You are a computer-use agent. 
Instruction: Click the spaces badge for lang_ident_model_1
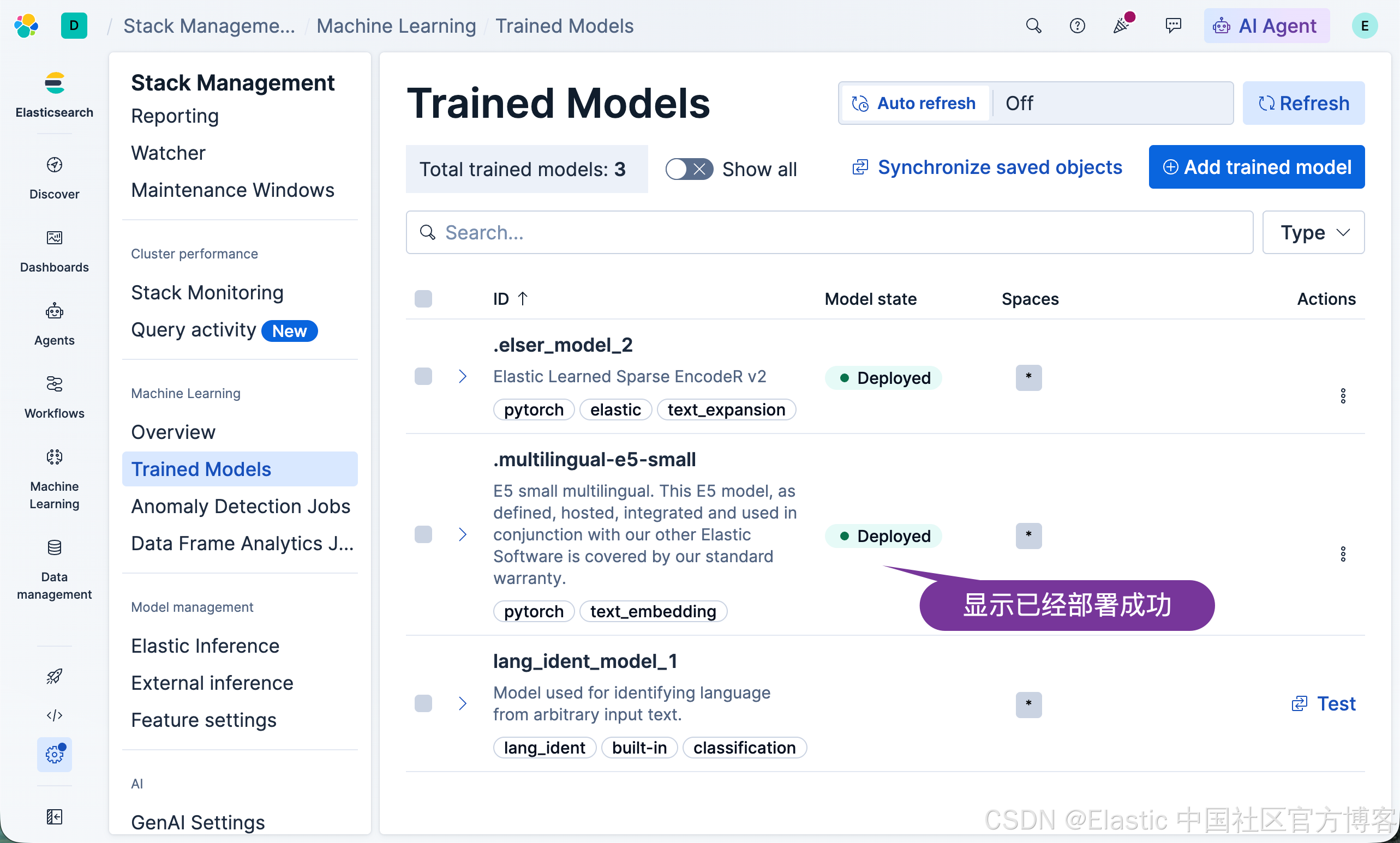pos(1029,704)
